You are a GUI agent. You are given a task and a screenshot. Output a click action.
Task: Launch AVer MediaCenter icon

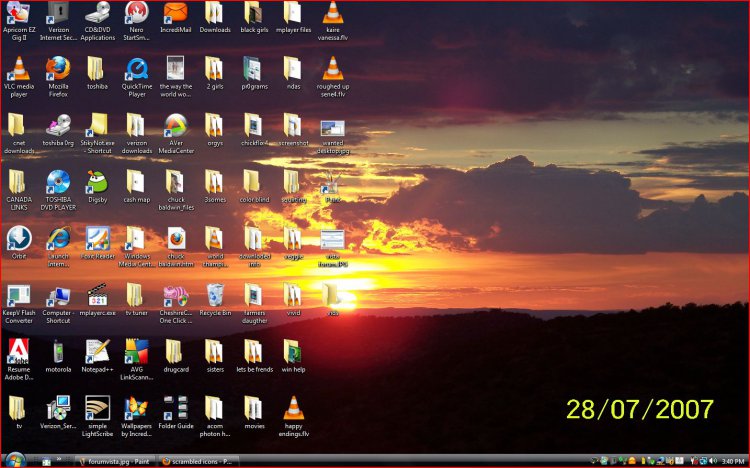(176, 134)
